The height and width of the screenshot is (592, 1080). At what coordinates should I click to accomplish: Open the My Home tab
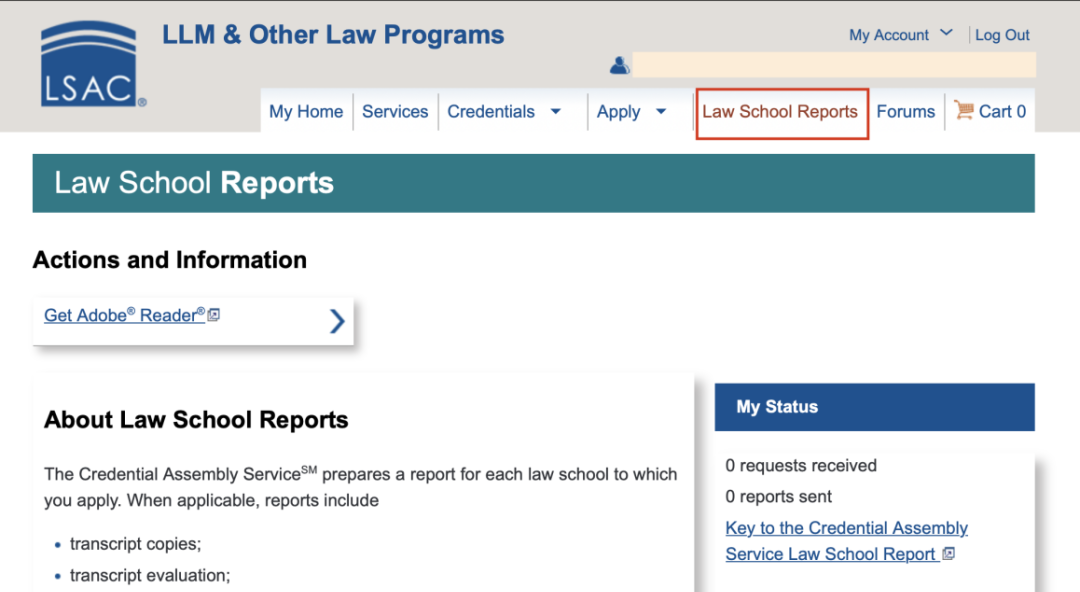click(306, 112)
